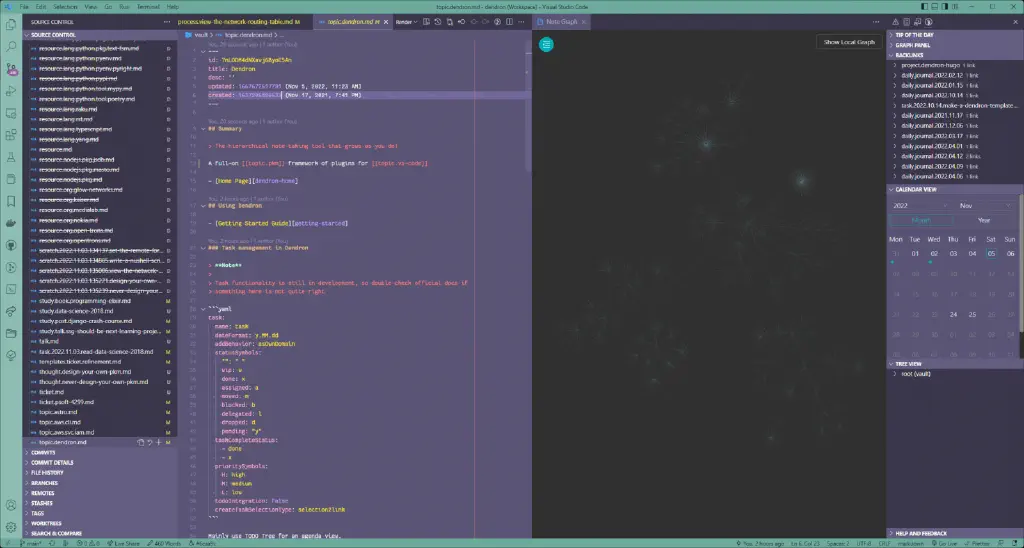
Task: Open talk.md in the changes list
Action: click(100, 341)
